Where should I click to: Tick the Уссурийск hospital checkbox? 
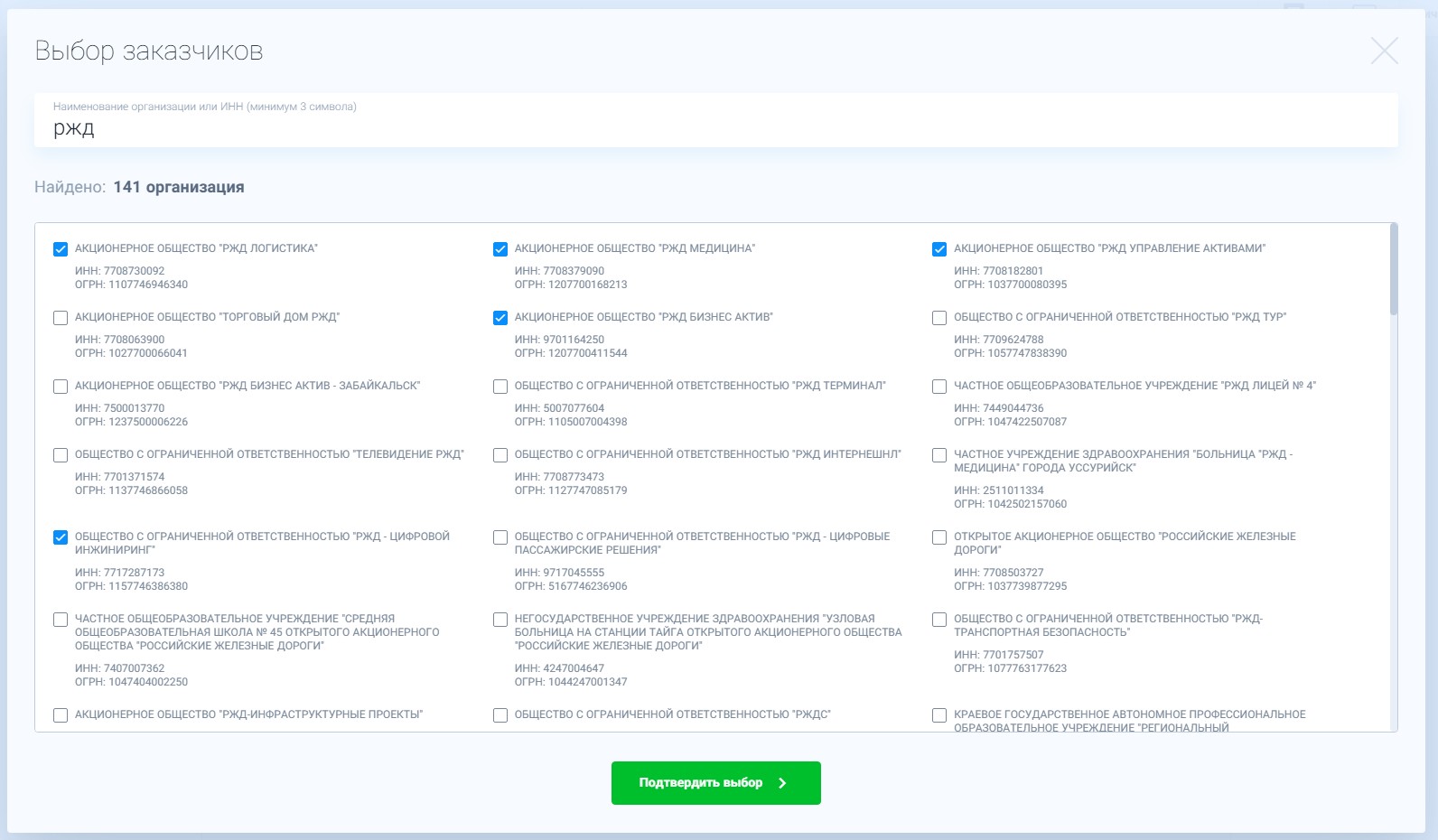tap(939, 455)
